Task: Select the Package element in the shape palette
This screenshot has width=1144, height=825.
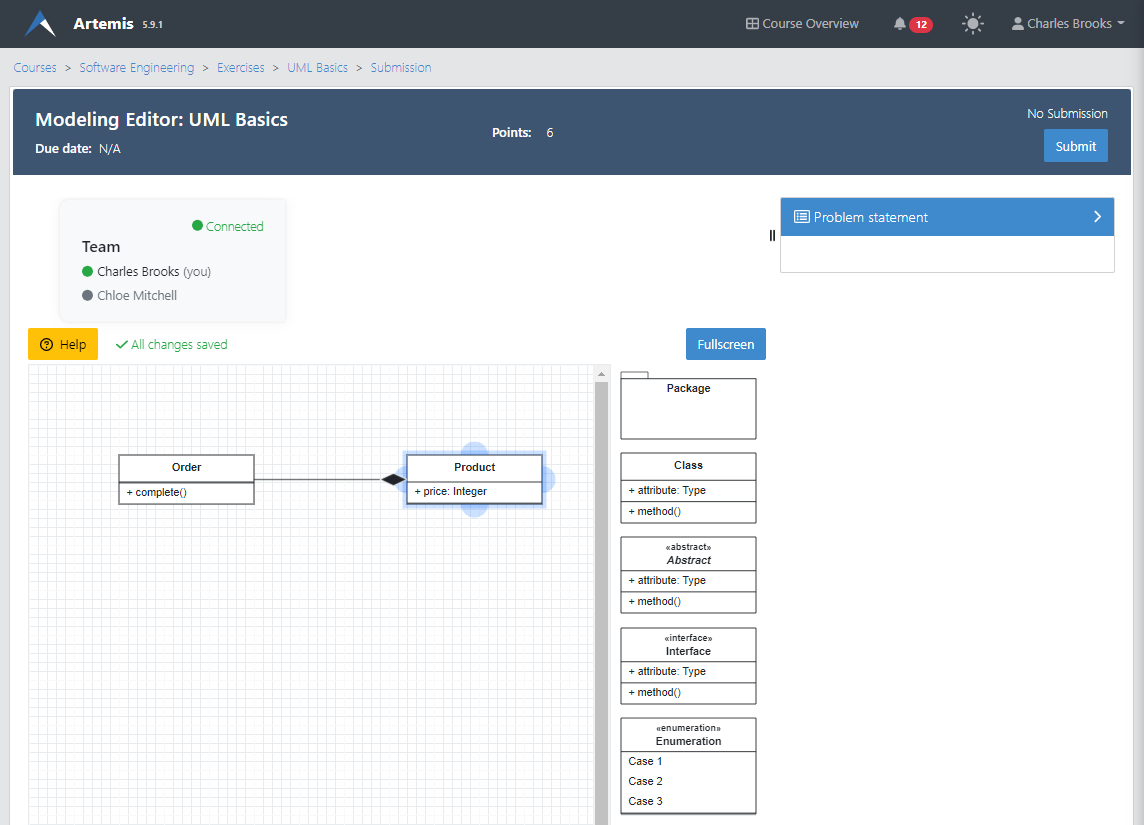Action: tap(688, 408)
